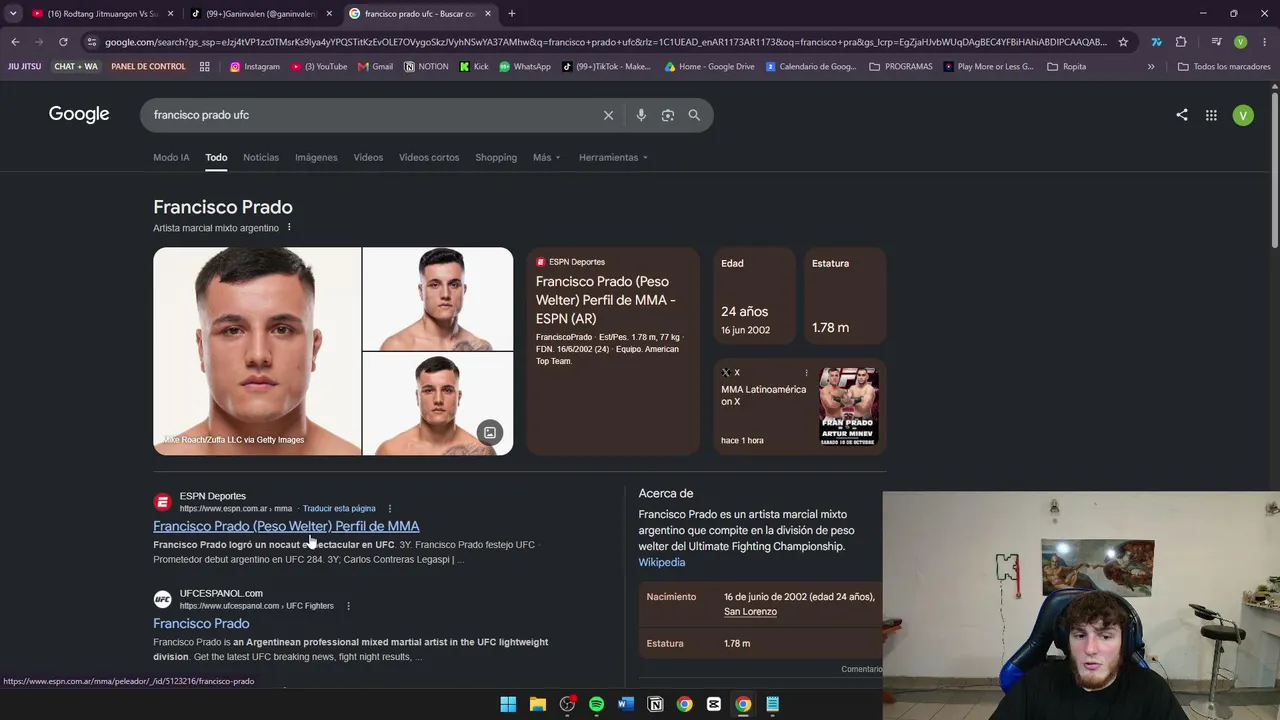
Task: Go back to the previous page
Action: coord(15,42)
